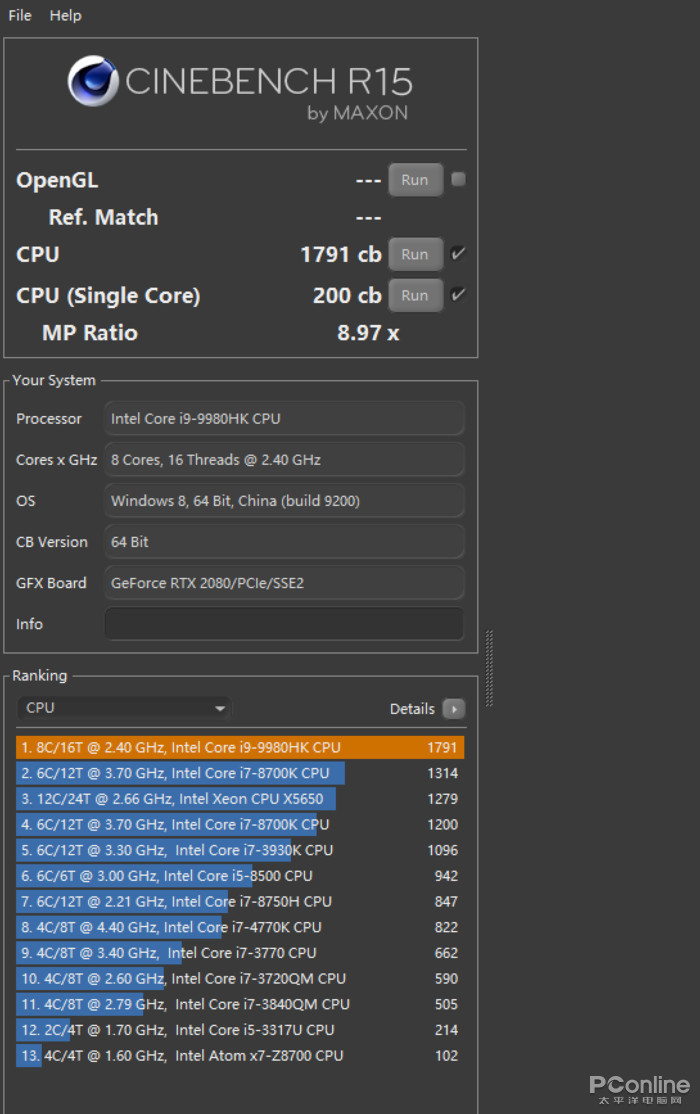The image size is (700, 1114).
Task: Click the Details arrow icon
Action: (x=453, y=709)
